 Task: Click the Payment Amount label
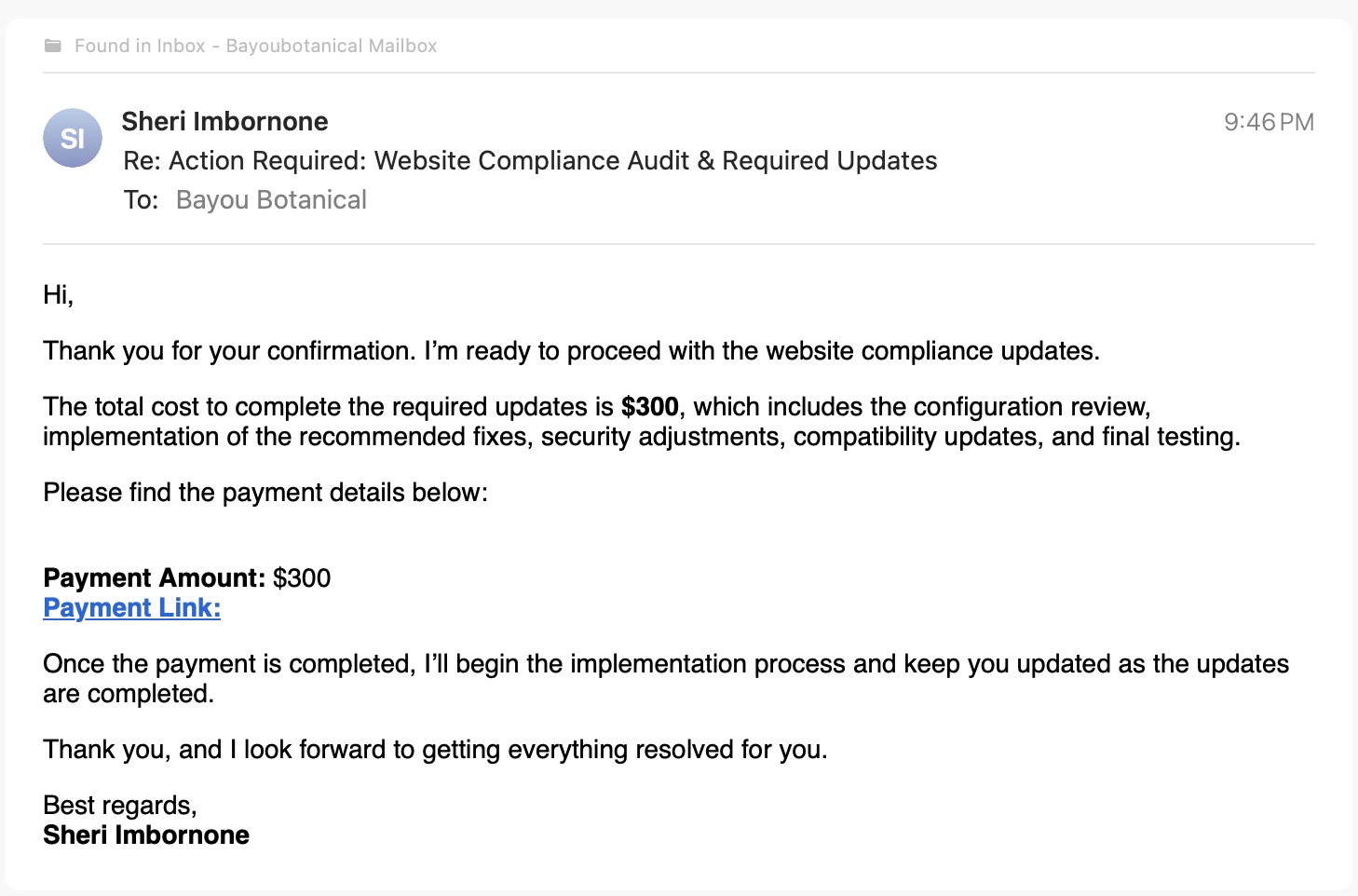155,577
